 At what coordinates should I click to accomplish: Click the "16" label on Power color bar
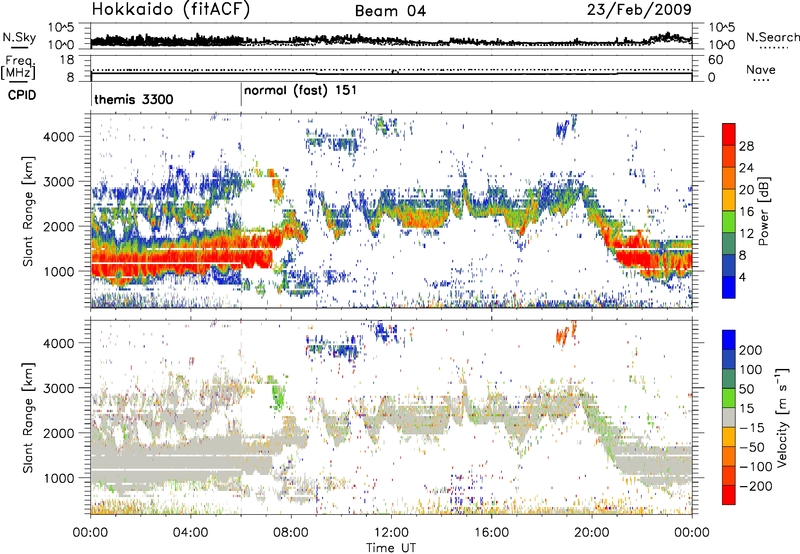[746, 212]
